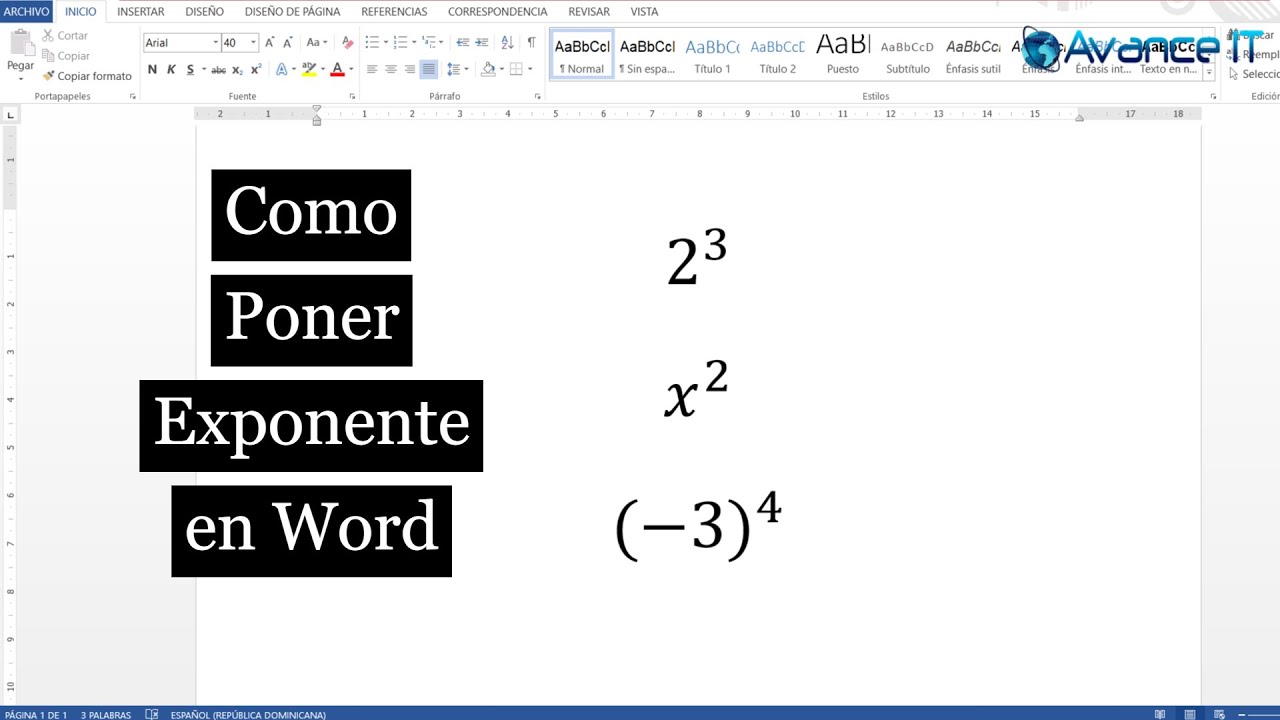Screen dimensions: 1280x720
Task: Click the x² equation in the document
Action: pos(697,390)
